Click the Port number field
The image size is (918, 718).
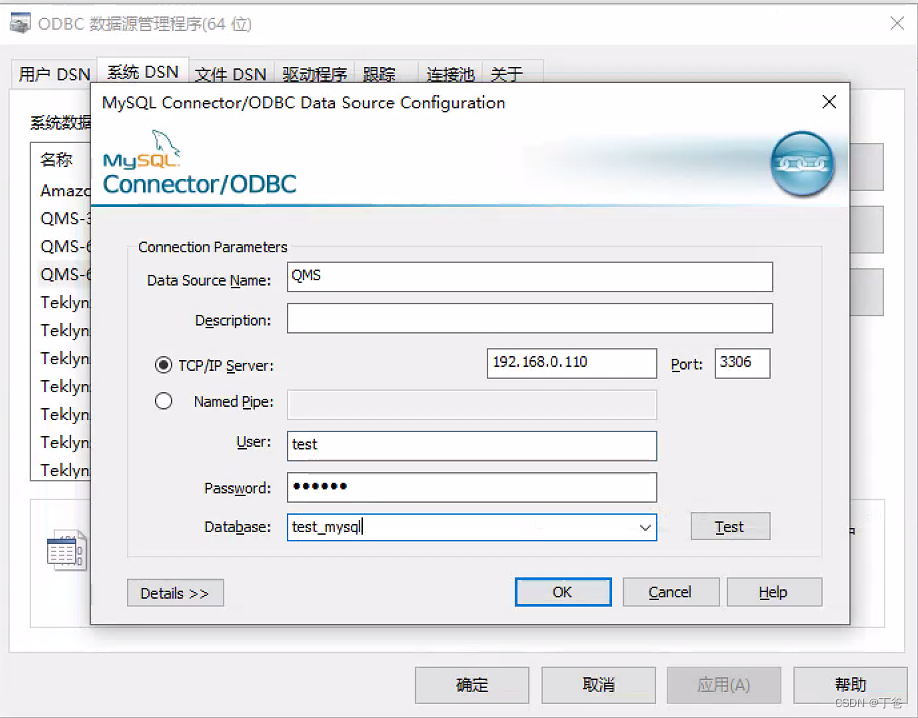741,363
